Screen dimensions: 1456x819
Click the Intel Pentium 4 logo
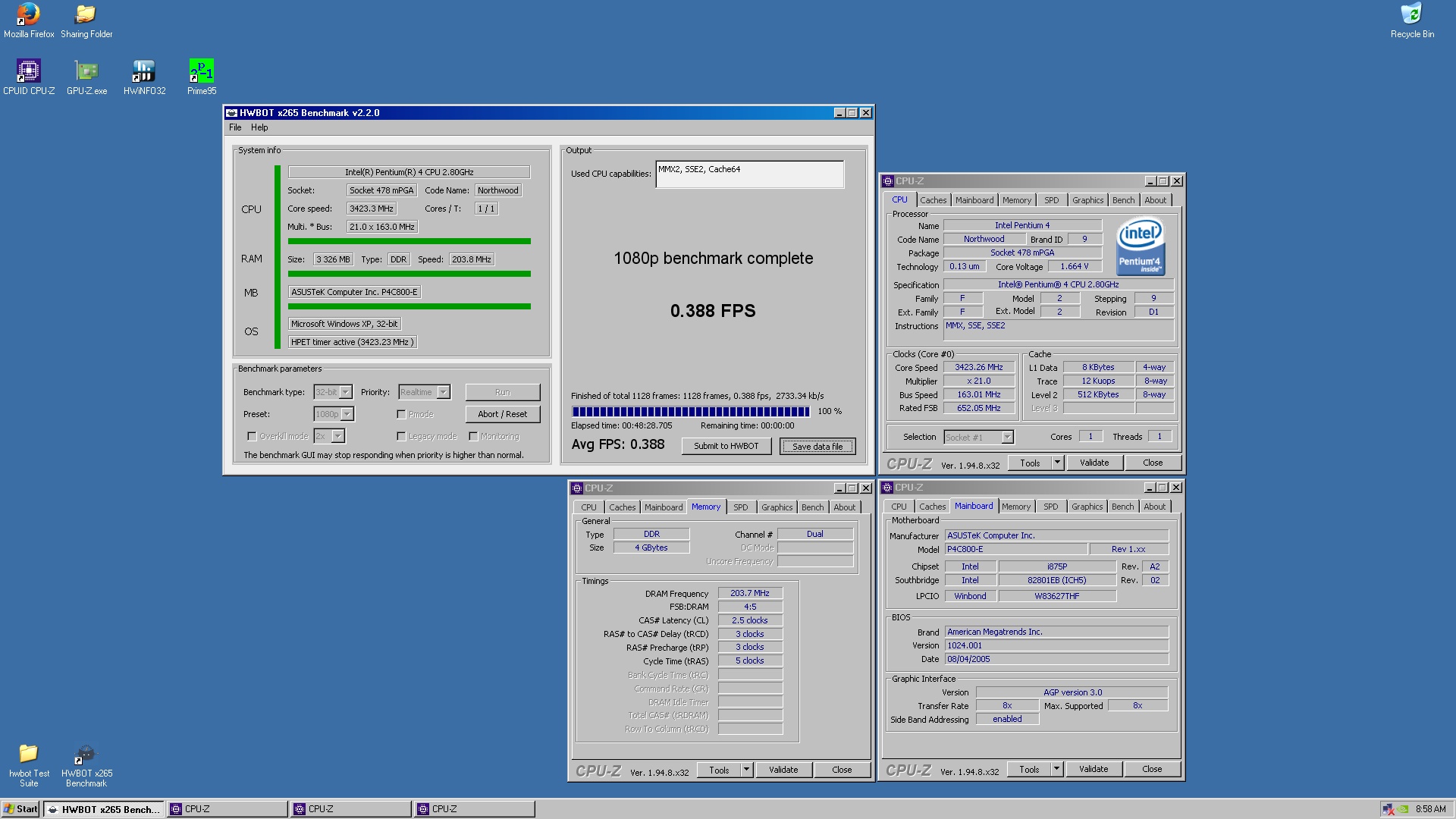point(1140,246)
